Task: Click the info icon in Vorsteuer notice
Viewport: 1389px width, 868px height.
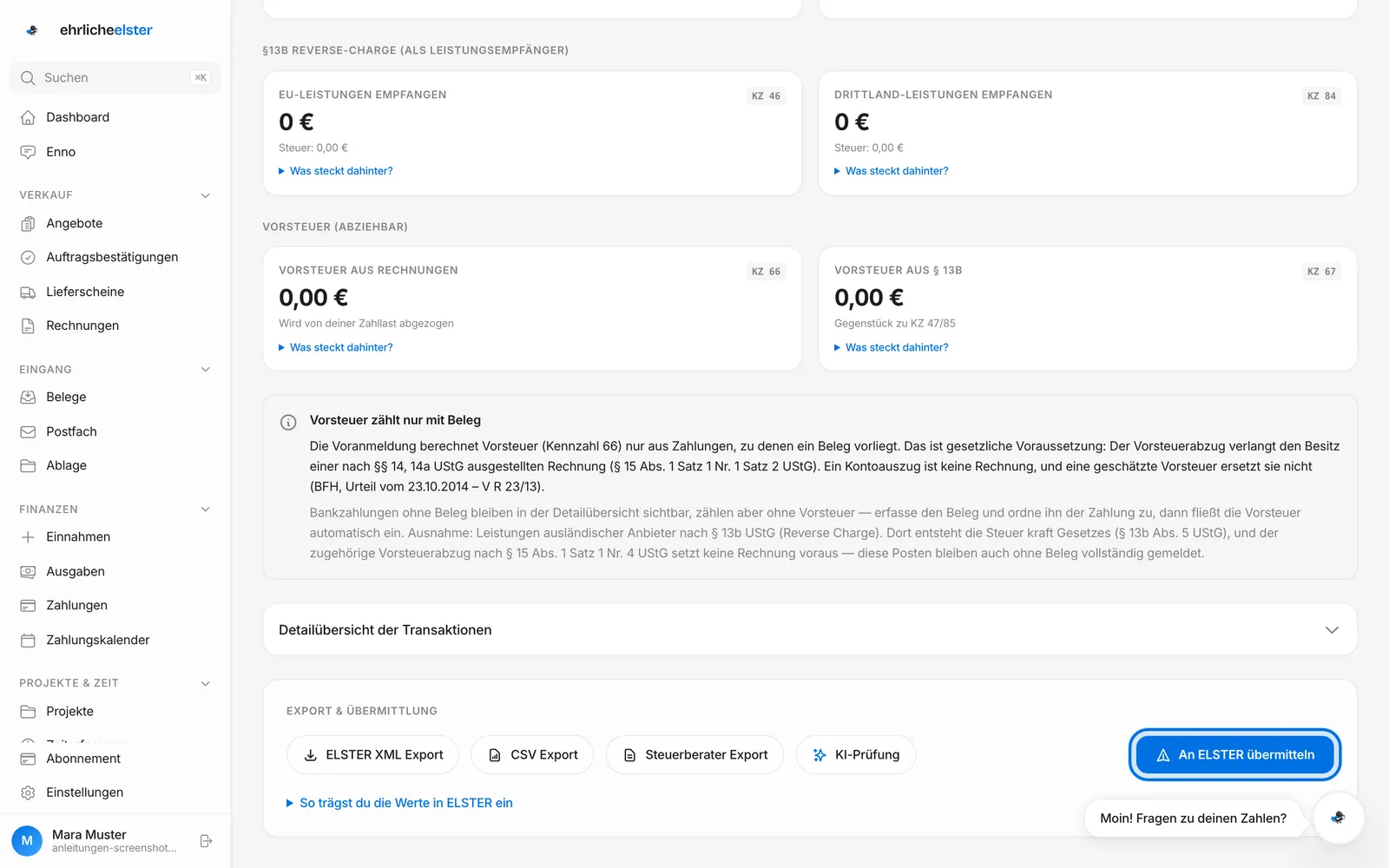Action: click(x=288, y=422)
